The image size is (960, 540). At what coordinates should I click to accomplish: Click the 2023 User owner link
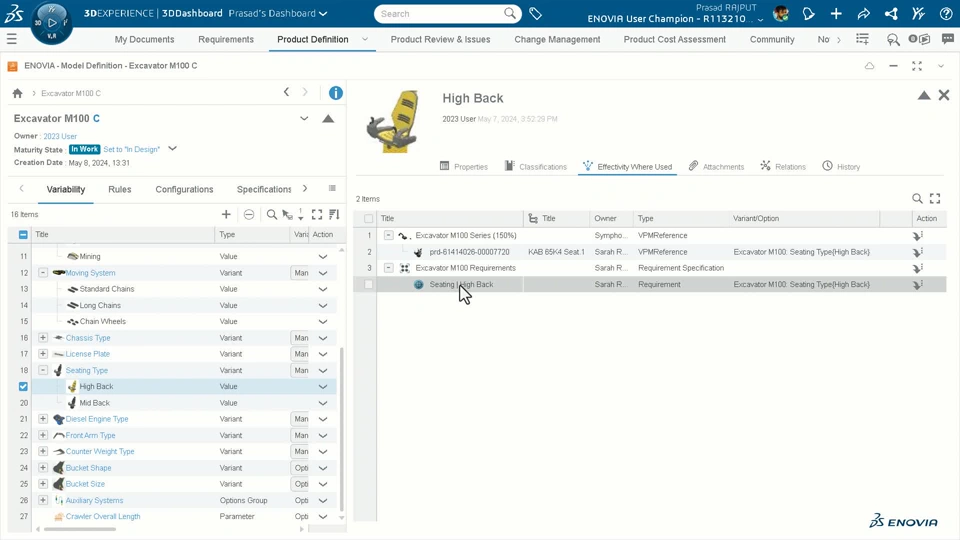pyautogui.click(x=60, y=136)
